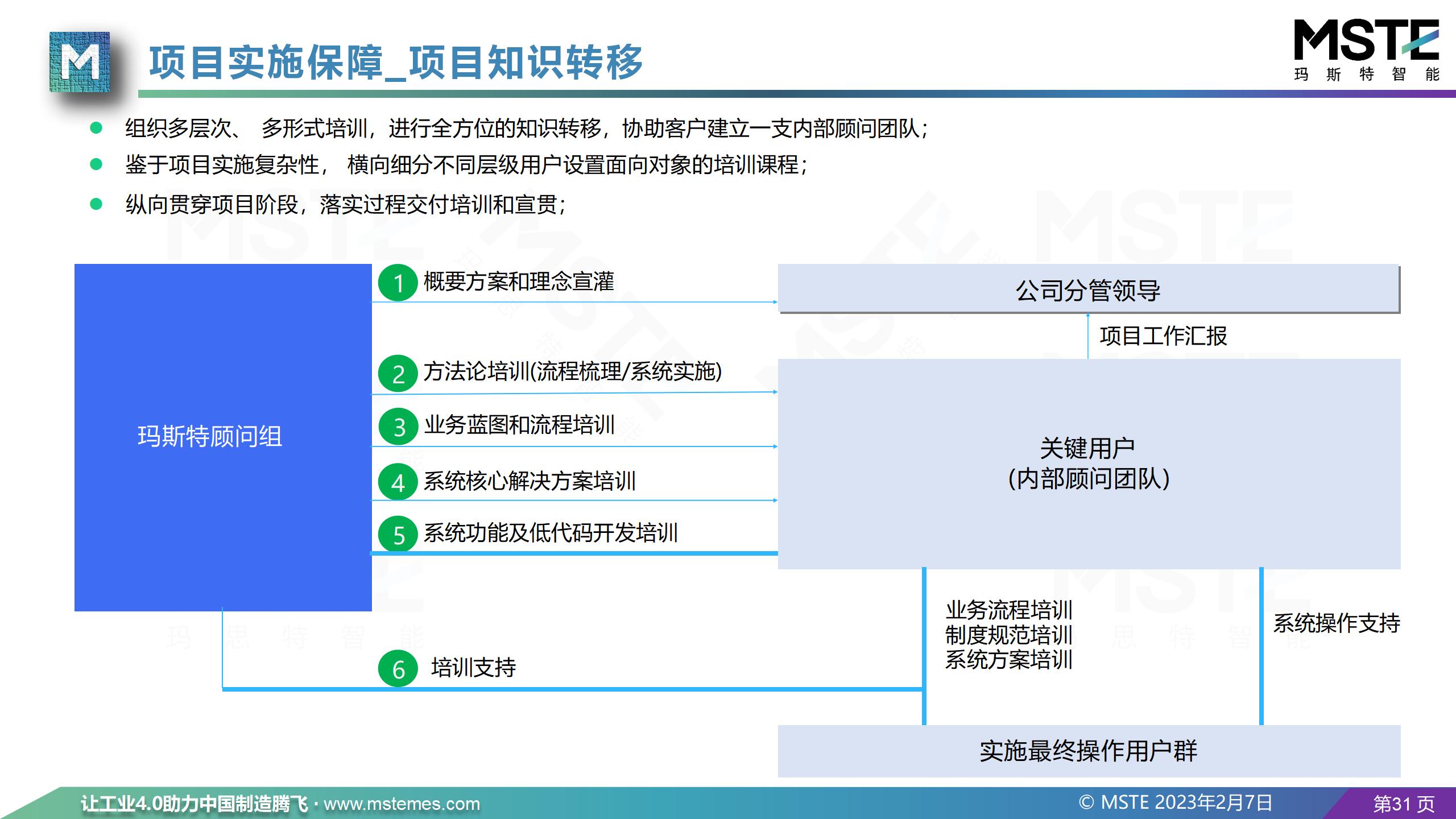Select the 实施最终操作用户群 box

point(1088,751)
